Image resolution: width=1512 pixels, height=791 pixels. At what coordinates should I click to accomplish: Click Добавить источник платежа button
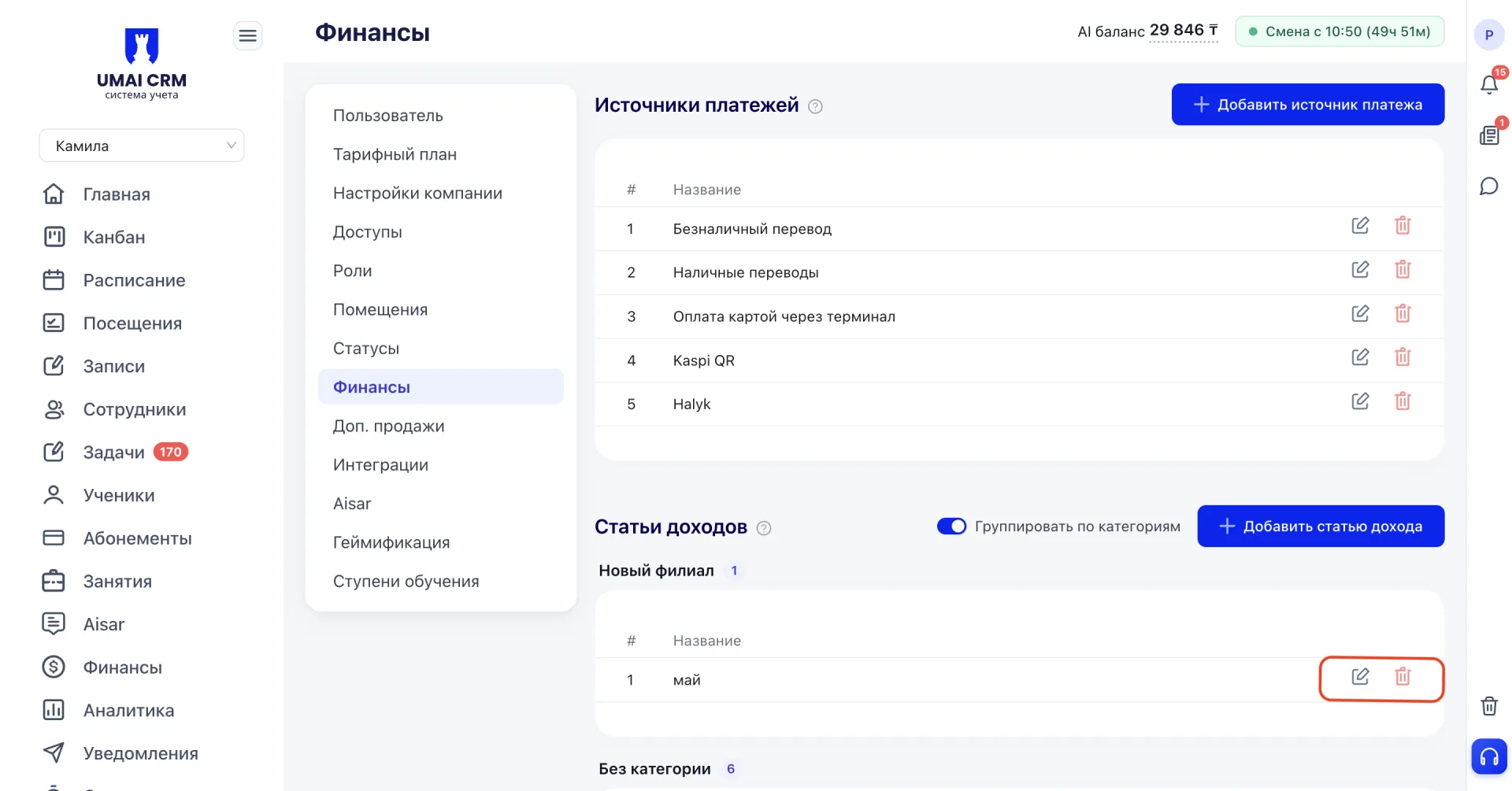(x=1308, y=105)
